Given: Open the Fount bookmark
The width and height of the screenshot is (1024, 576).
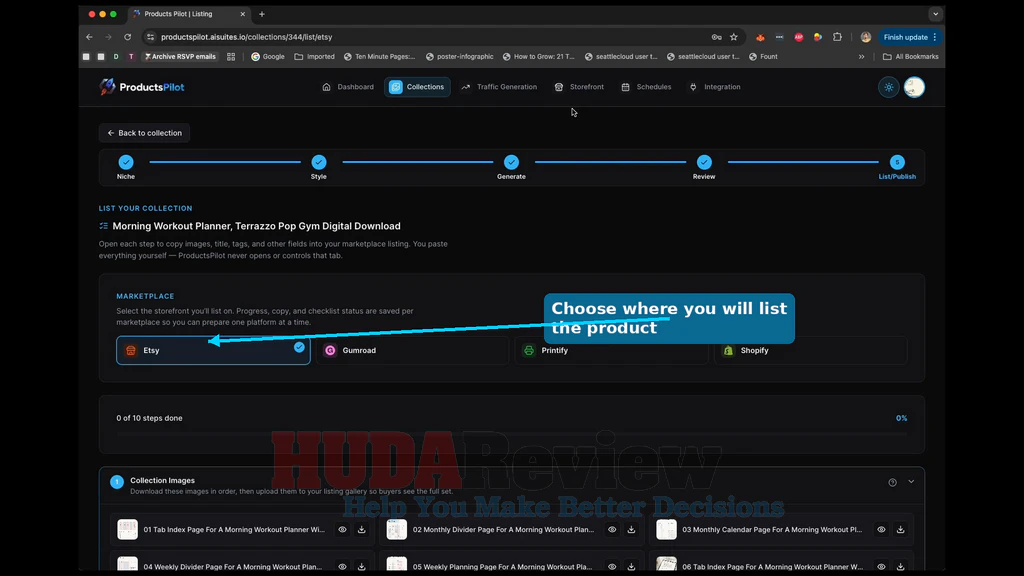Looking at the screenshot, I should 763,57.
